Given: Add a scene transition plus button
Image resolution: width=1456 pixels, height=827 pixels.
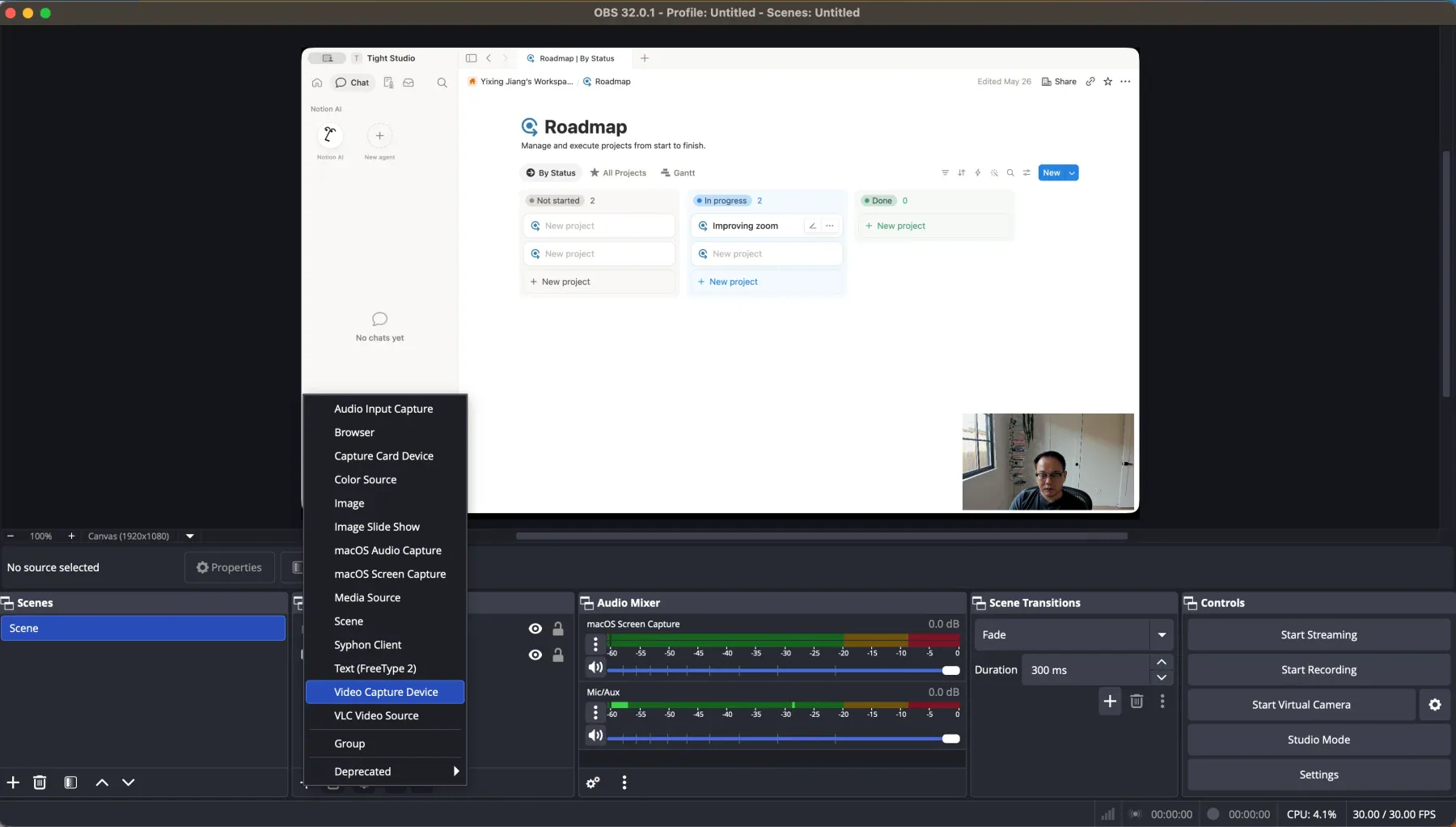Looking at the screenshot, I should [x=1110, y=702].
